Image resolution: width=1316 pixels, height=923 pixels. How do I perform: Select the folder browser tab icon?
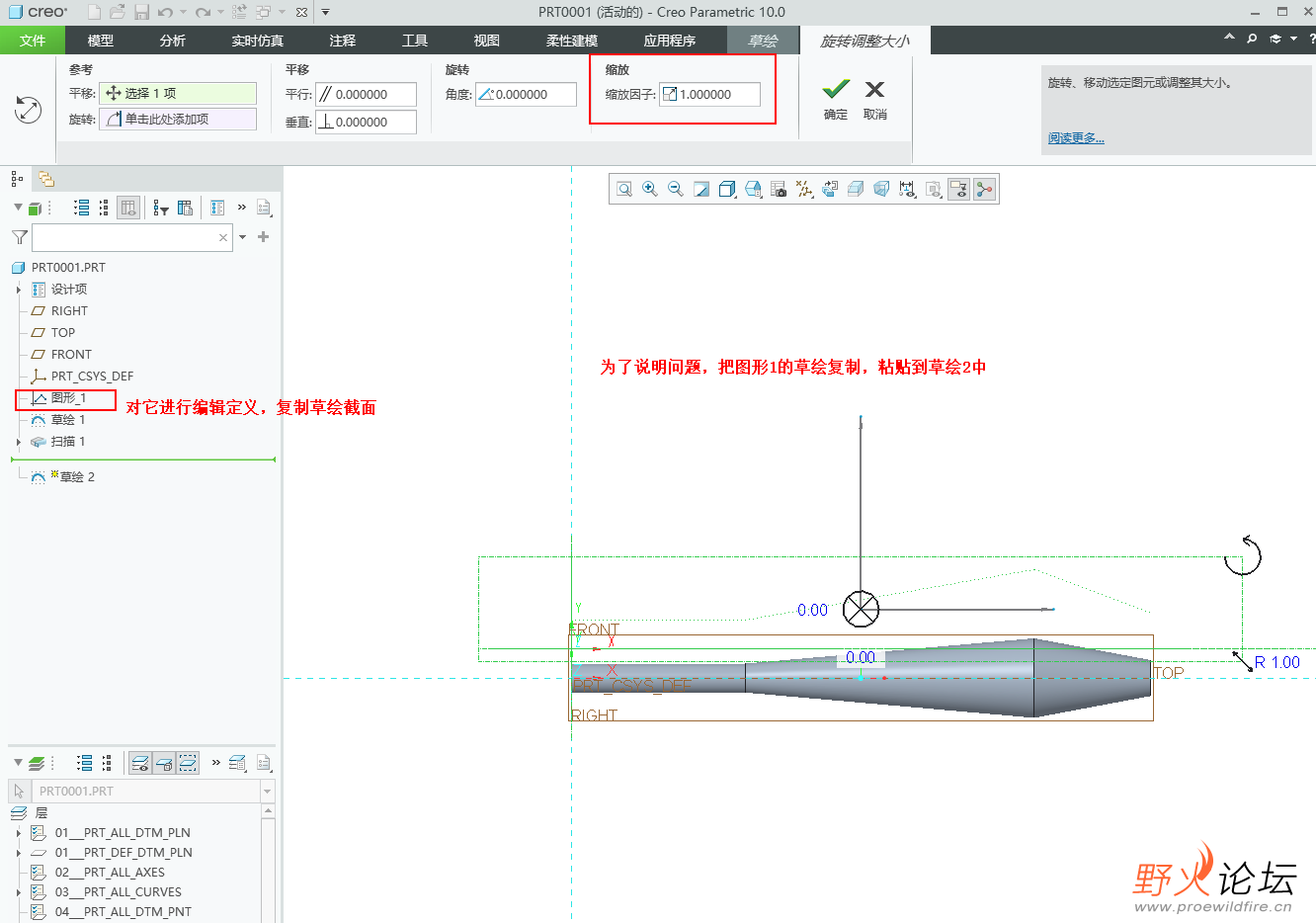[45, 179]
